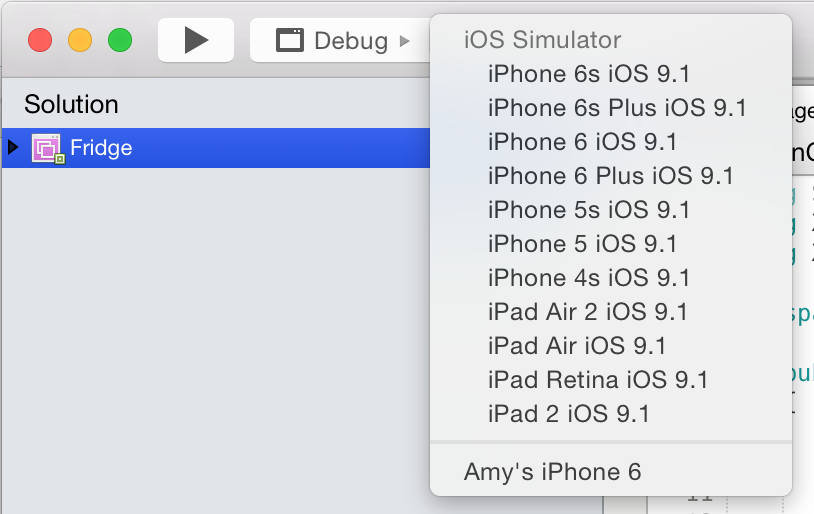814x514 pixels.
Task: Click the arrow after Debug label
Action: [x=404, y=41]
